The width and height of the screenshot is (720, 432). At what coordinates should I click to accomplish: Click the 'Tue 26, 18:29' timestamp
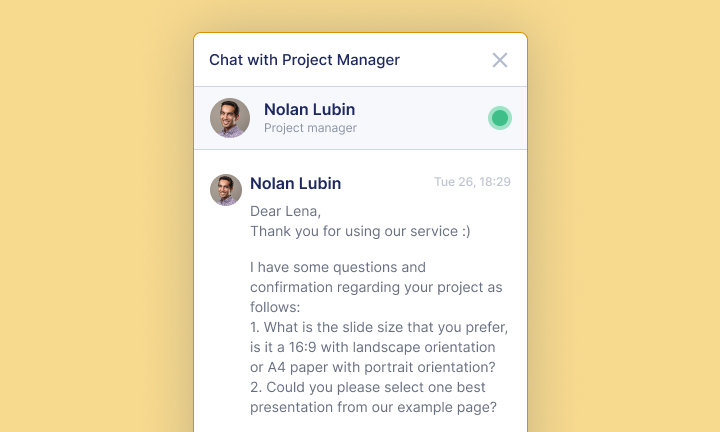click(x=472, y=182)
